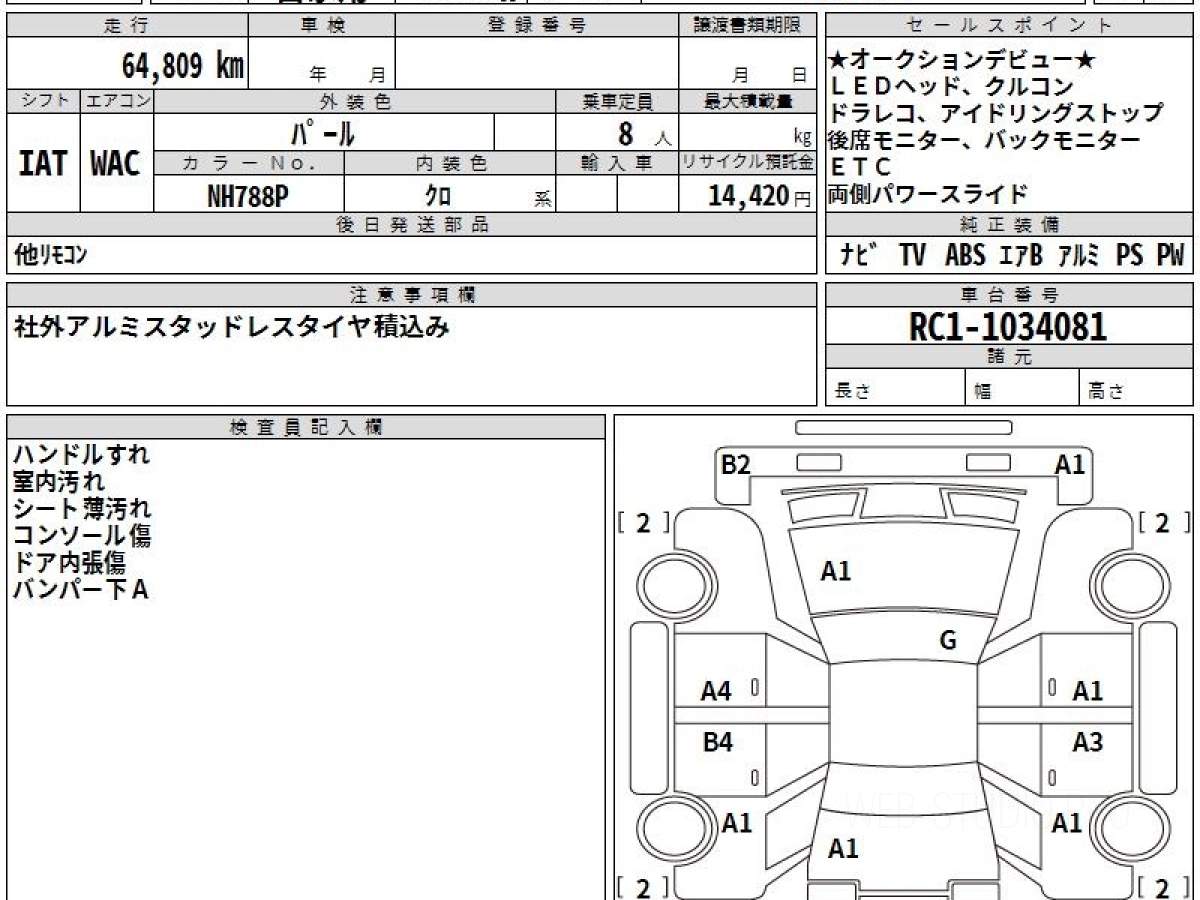This screenshot has width=1200, height=900.
Task: Select the chassis number "RC1-1034081"
Action: [1009, 326]
